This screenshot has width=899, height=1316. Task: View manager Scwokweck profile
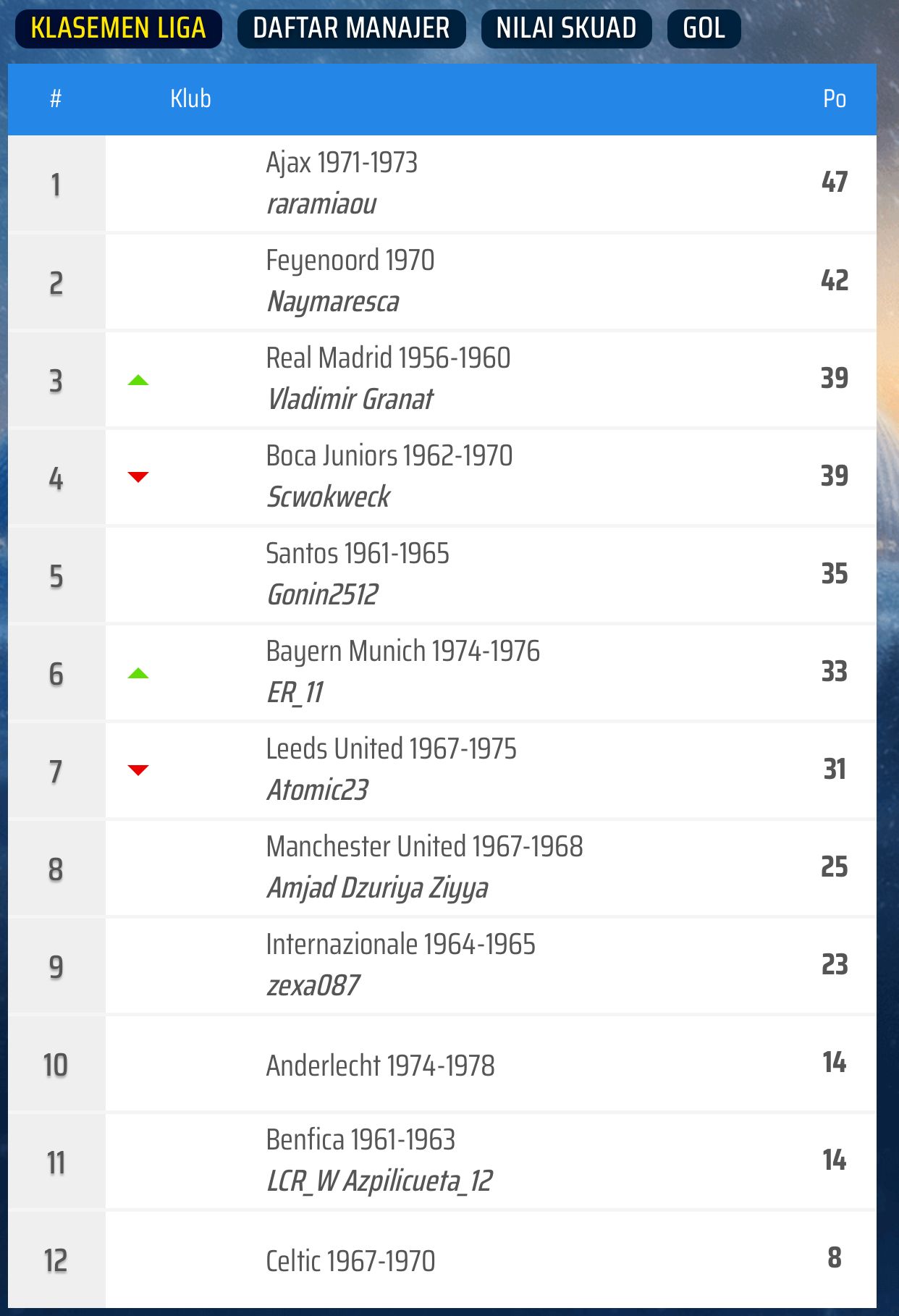[329, 497]
